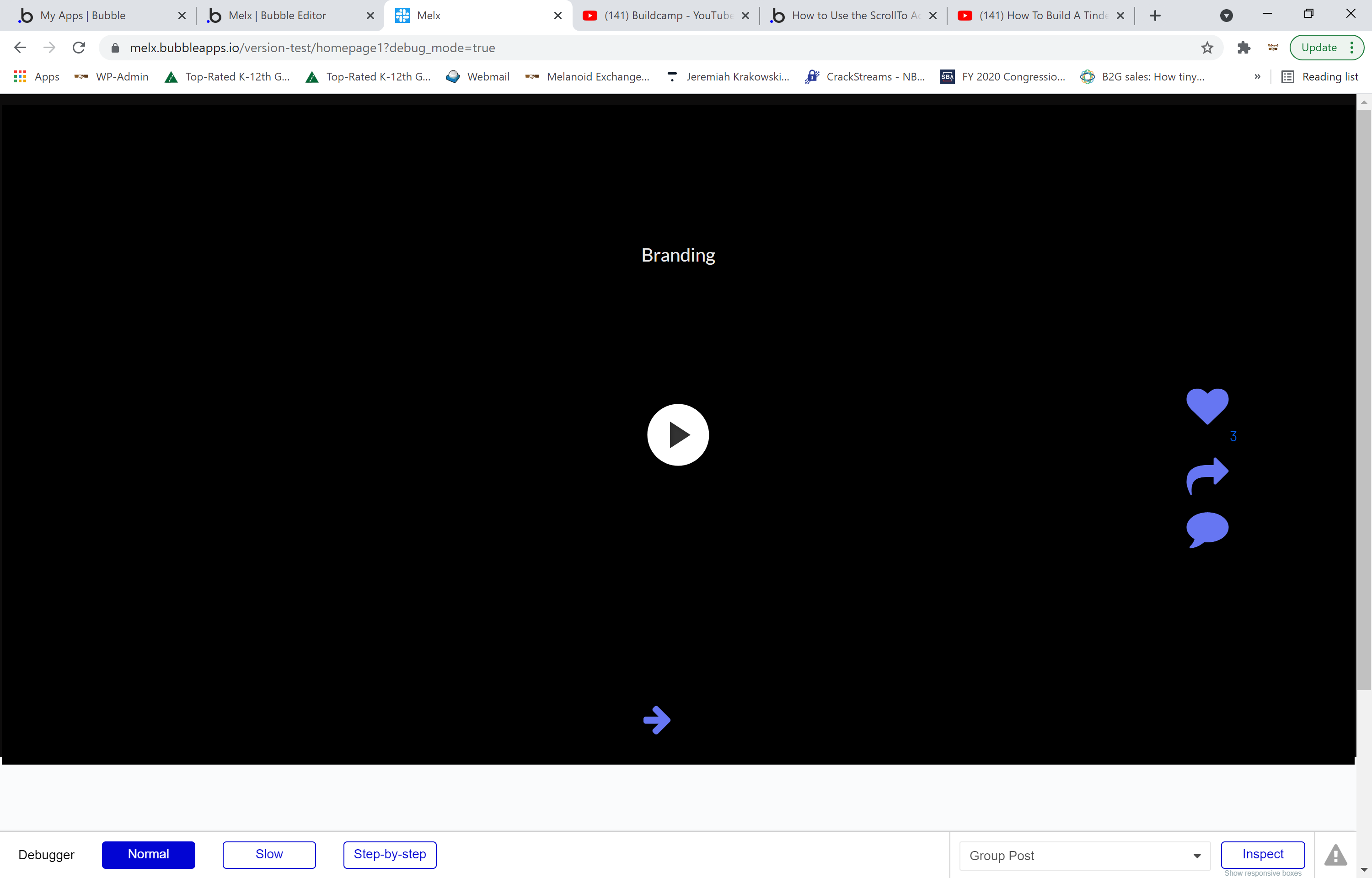Select Normal debugger speed
This screenshot has height=878, width=1372.
point(148,854)
